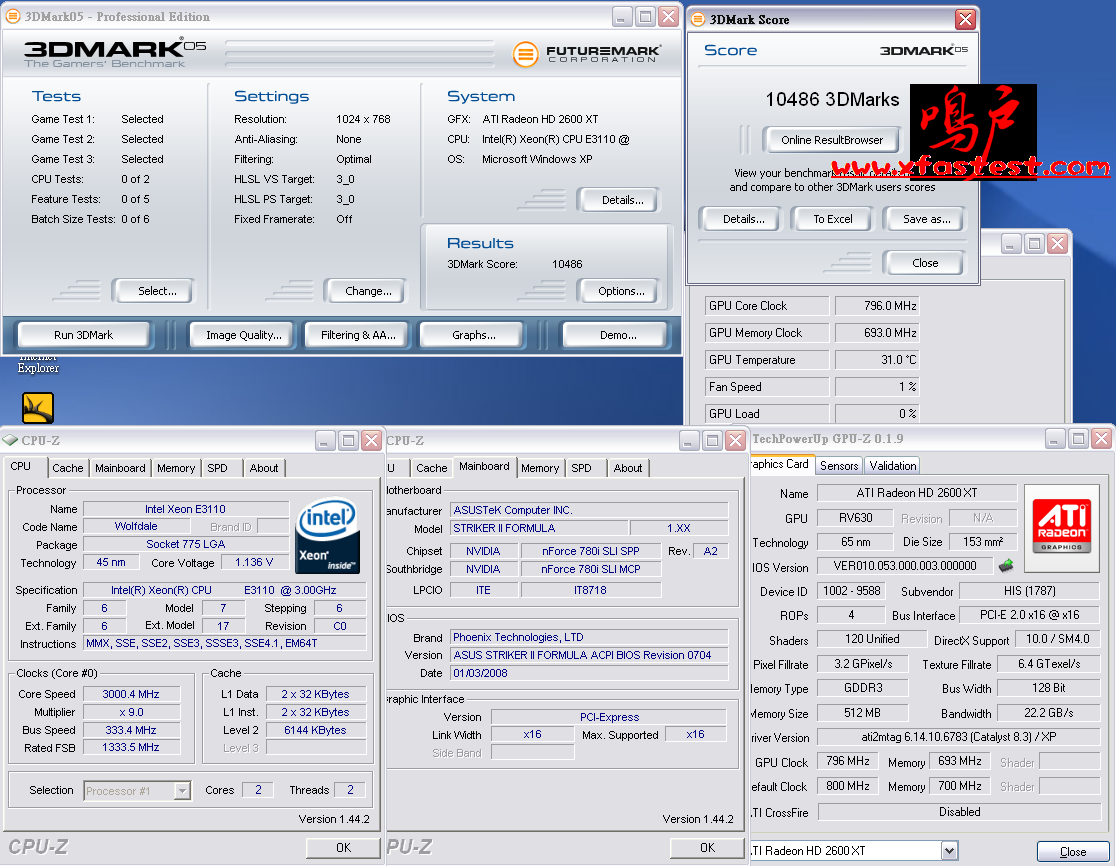Click the 3DMark Score window title icon
The image size is (1116, 866).
pyautogui.click(x=697, y=19)
